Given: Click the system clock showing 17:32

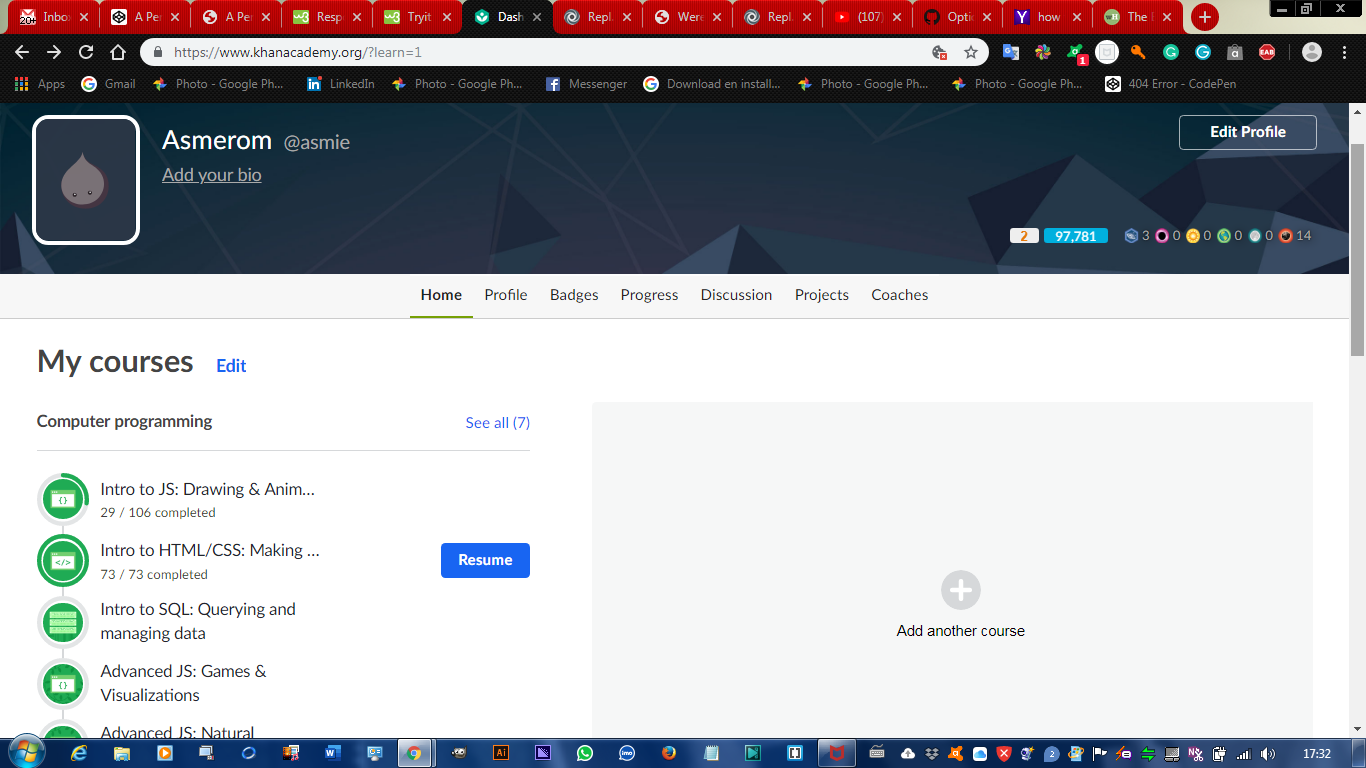Looking at the screenshot, I should (x=1317, y=754).
